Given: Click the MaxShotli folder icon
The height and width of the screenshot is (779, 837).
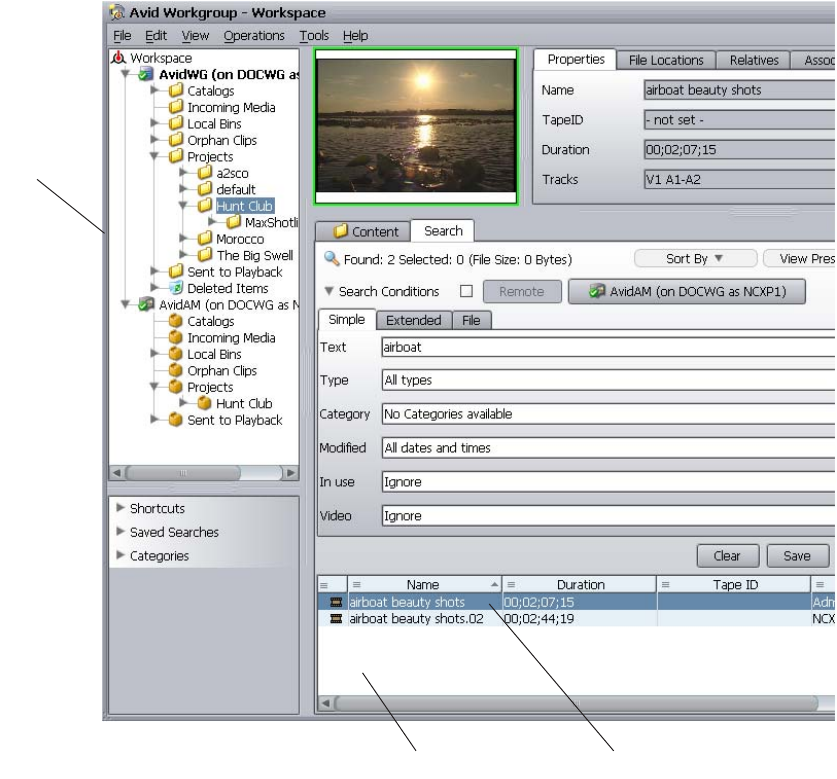Looking at the screenshot, I should click(234, 222).
